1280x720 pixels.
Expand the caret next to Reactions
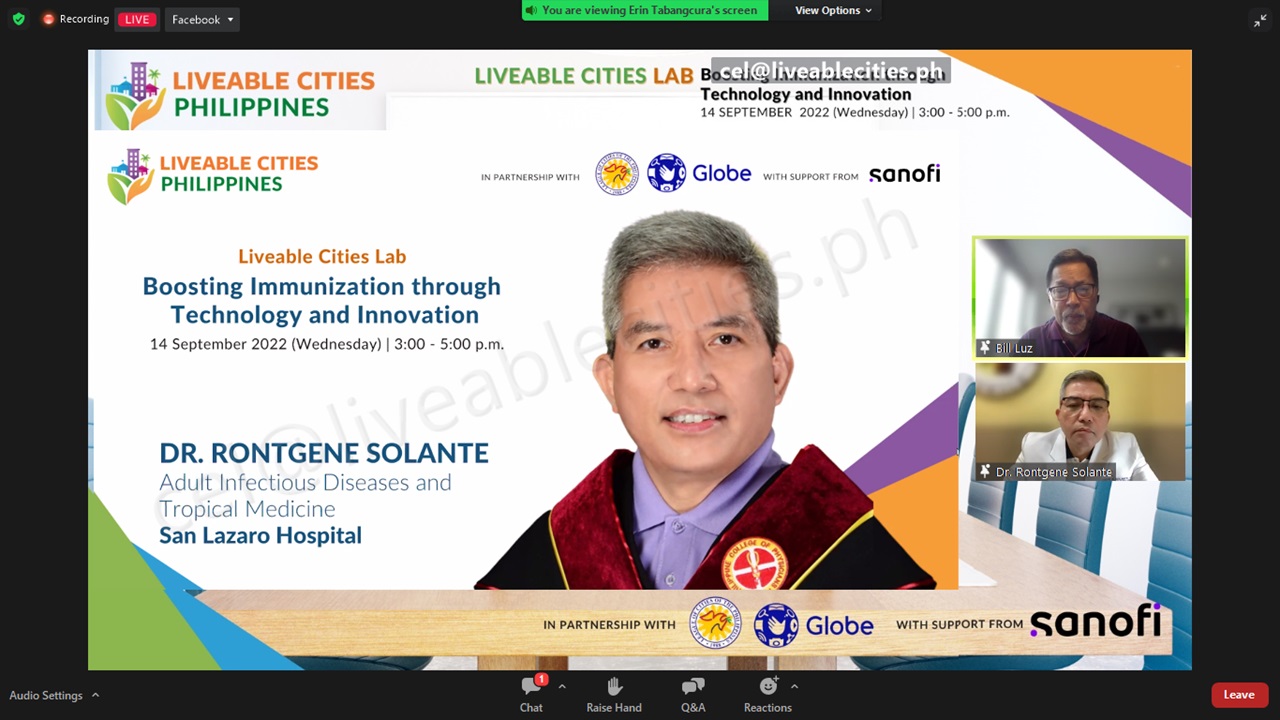(x=794, y=687)
